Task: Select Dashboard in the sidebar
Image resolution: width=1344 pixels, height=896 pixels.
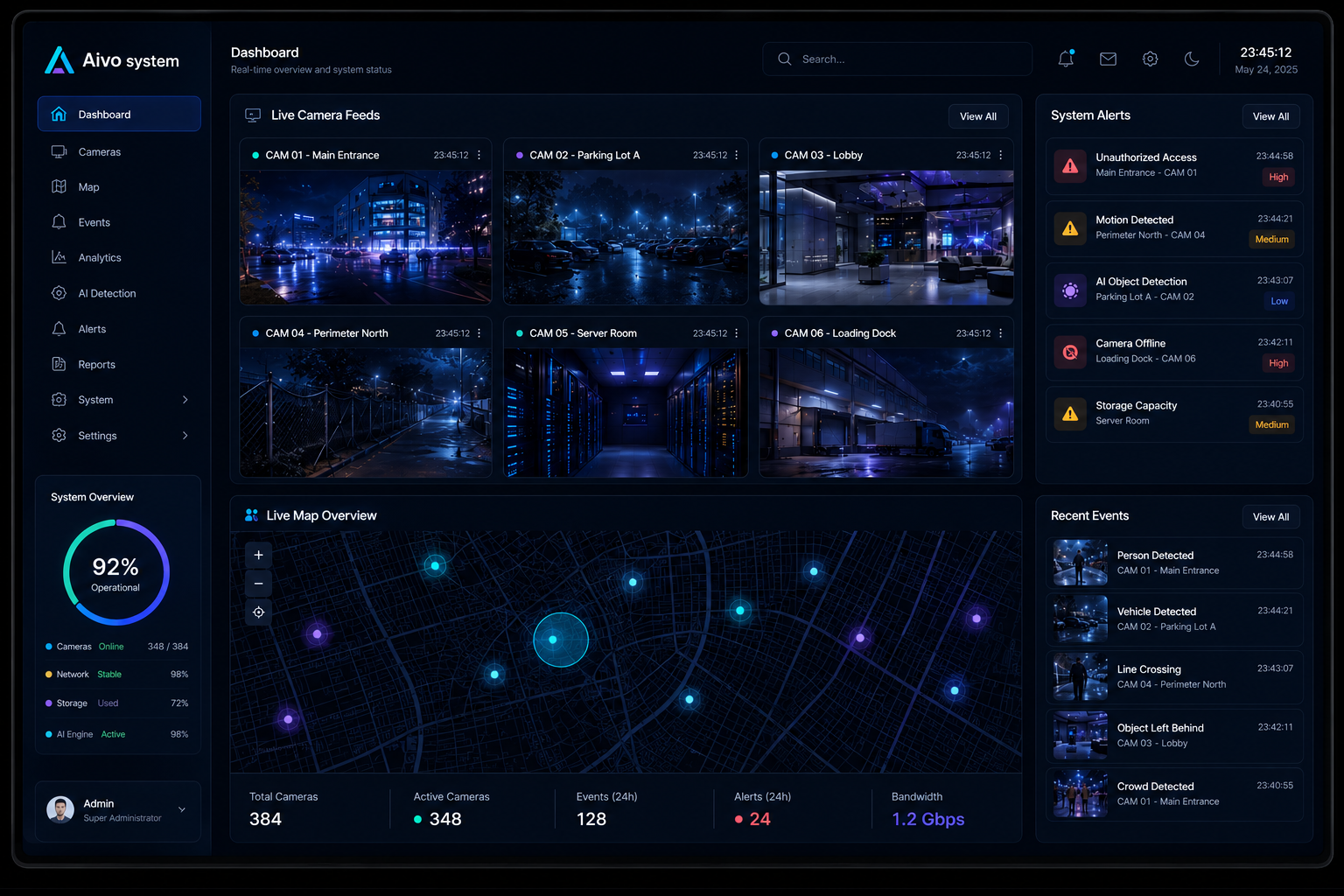Action: [x=119, y=114]
